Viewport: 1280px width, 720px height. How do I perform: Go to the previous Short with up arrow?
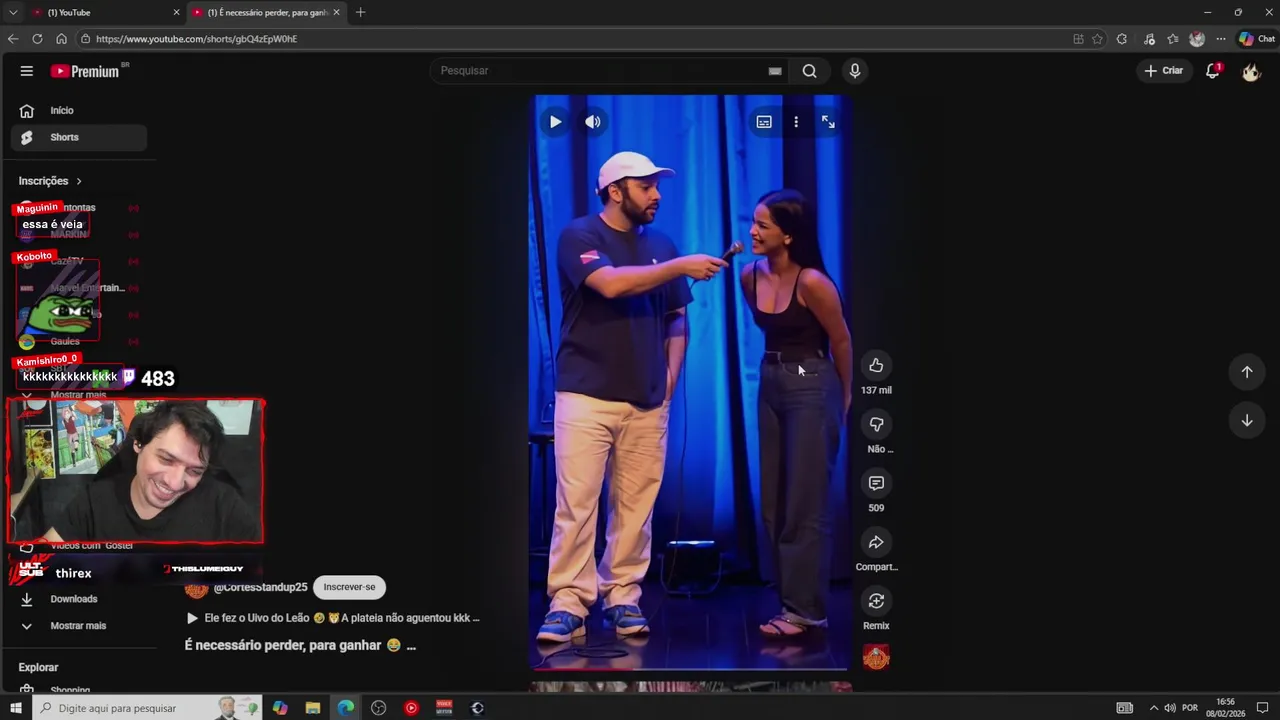point(1247,372)
